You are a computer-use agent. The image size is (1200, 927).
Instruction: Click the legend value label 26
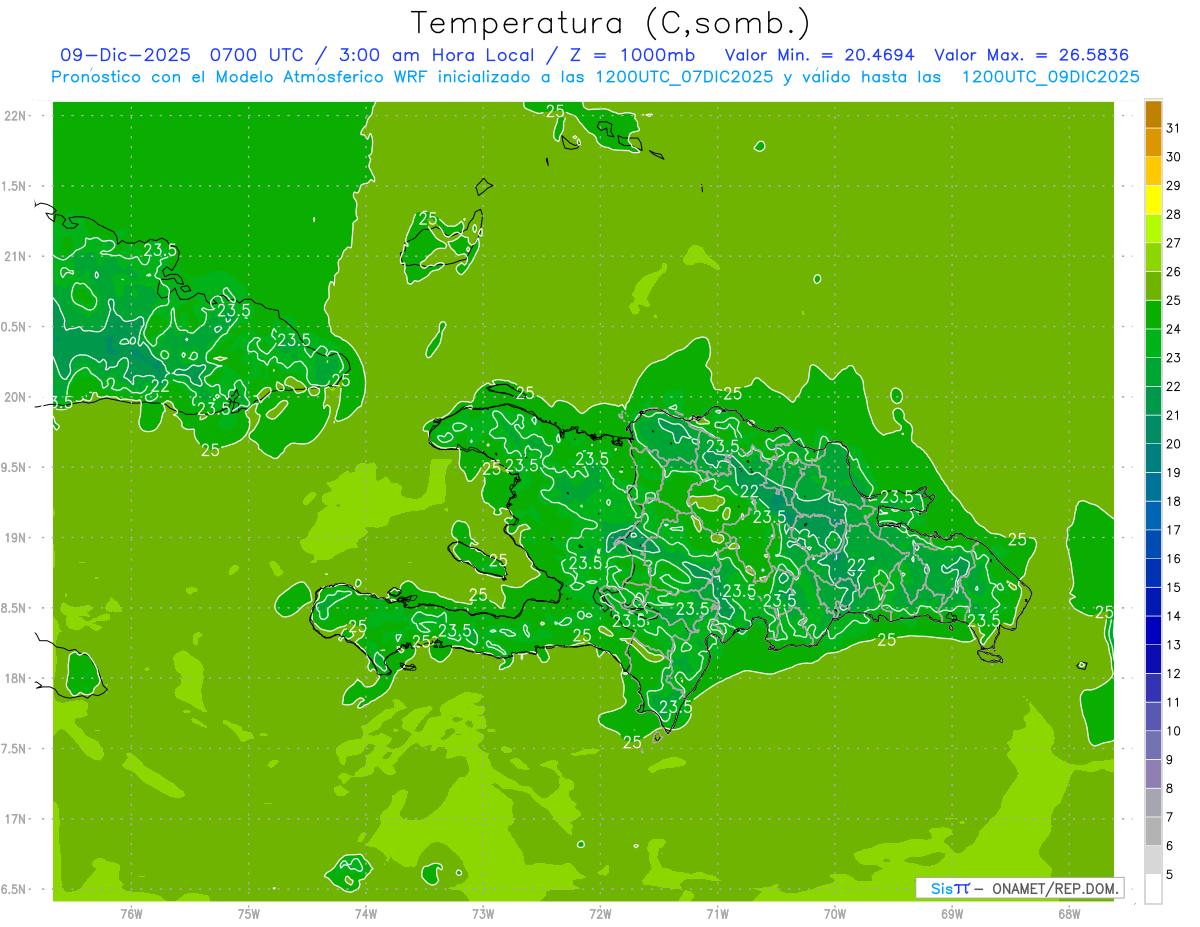point(1174,272)
